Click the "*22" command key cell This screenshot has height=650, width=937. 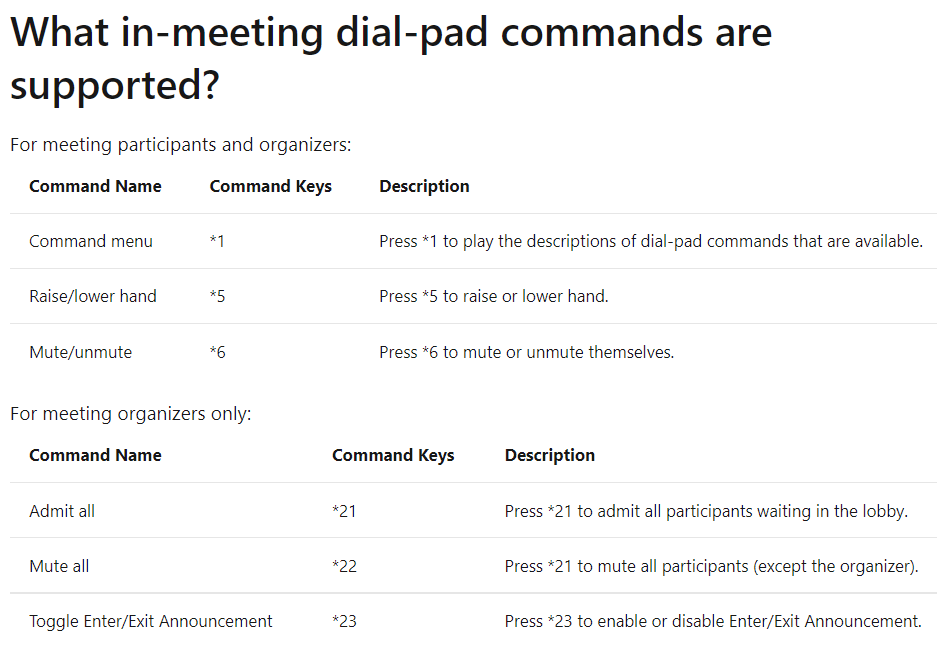pos(344,566)
